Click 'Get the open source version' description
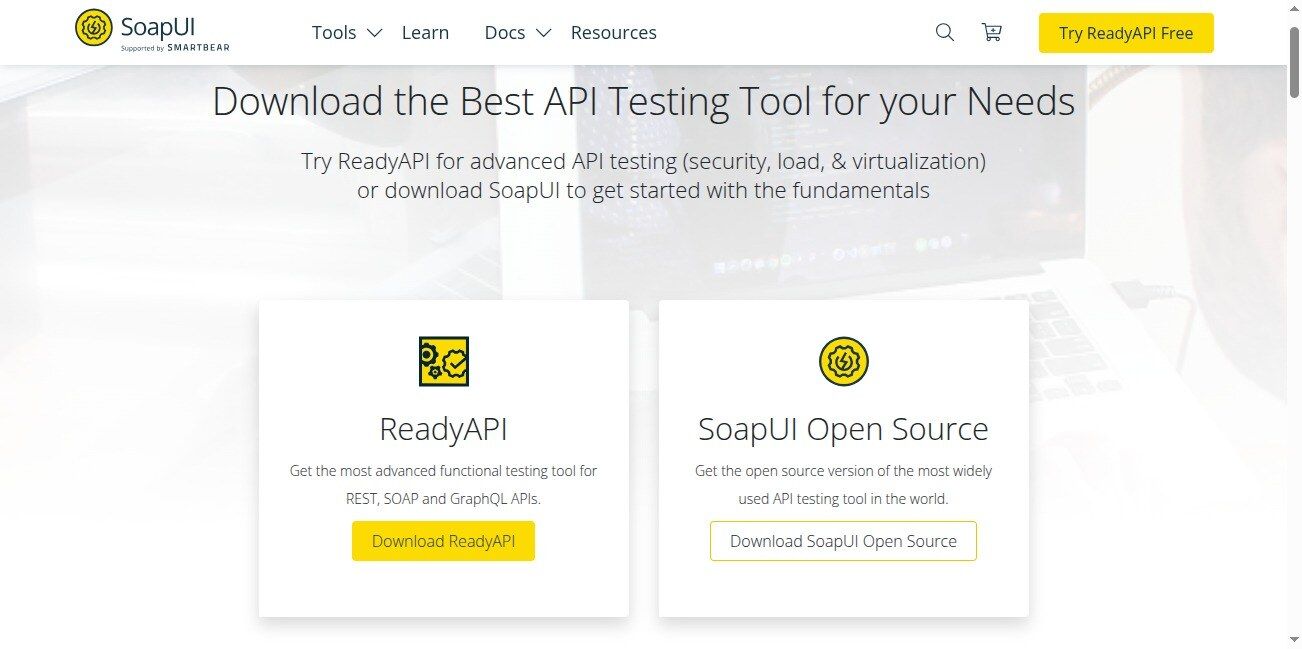The image size is (1302, 649). [843, 484]
